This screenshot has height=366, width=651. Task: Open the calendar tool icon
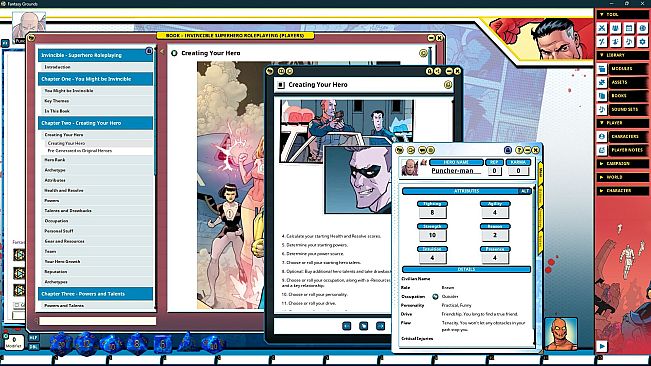(629, 28)
